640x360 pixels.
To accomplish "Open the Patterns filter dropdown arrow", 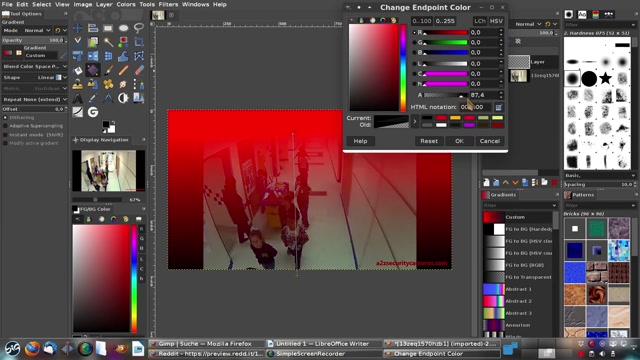I will coord(633,205).
